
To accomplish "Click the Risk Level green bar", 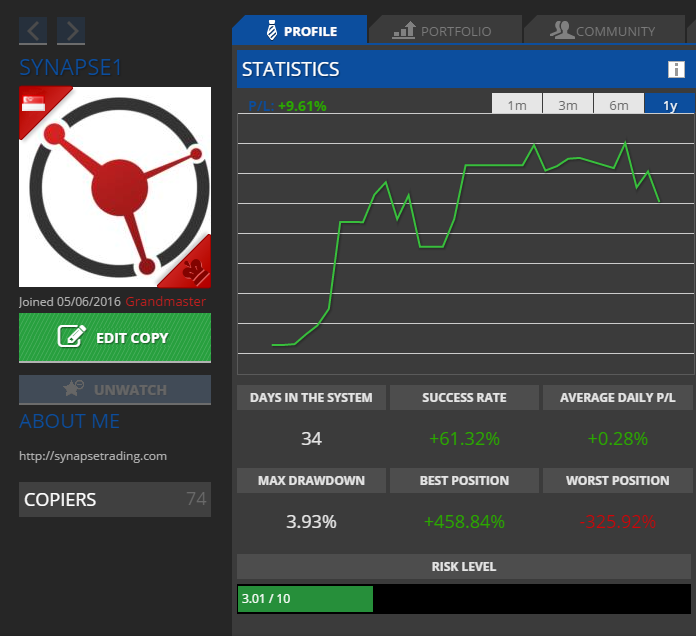I will 305,598.
